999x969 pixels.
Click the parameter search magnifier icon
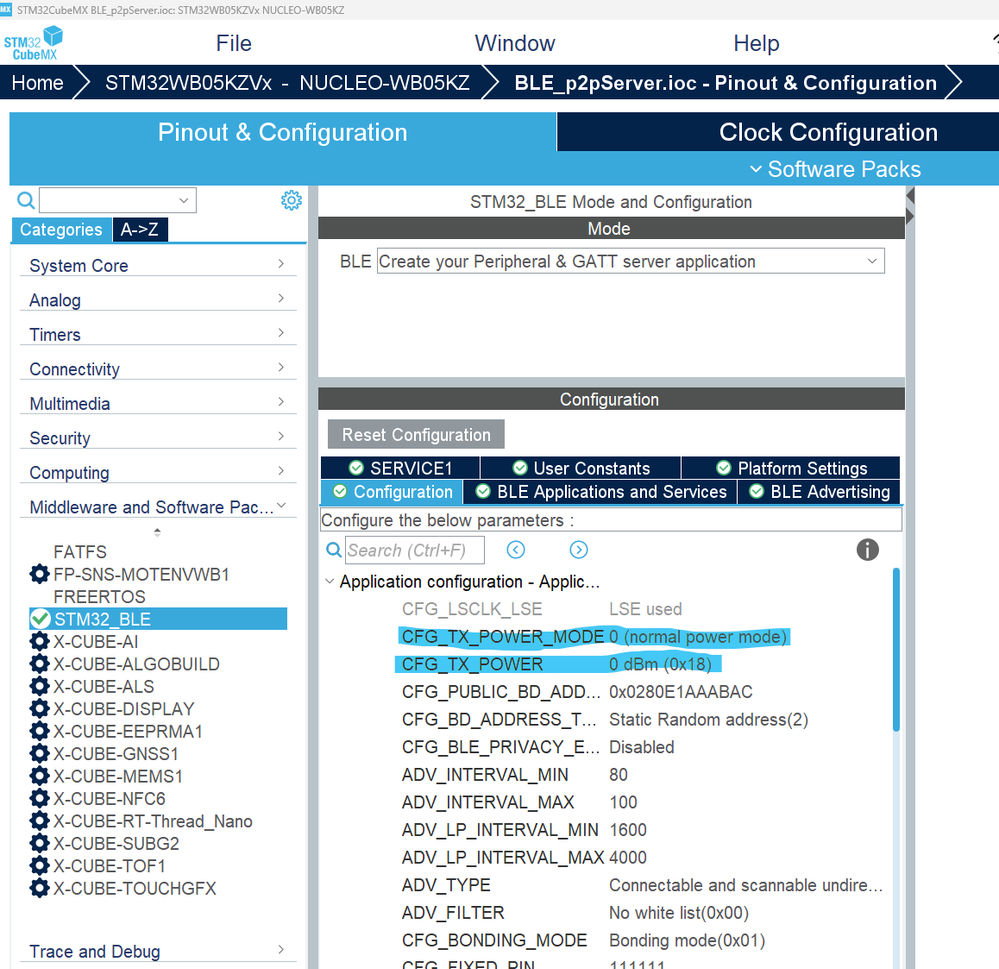334,550
